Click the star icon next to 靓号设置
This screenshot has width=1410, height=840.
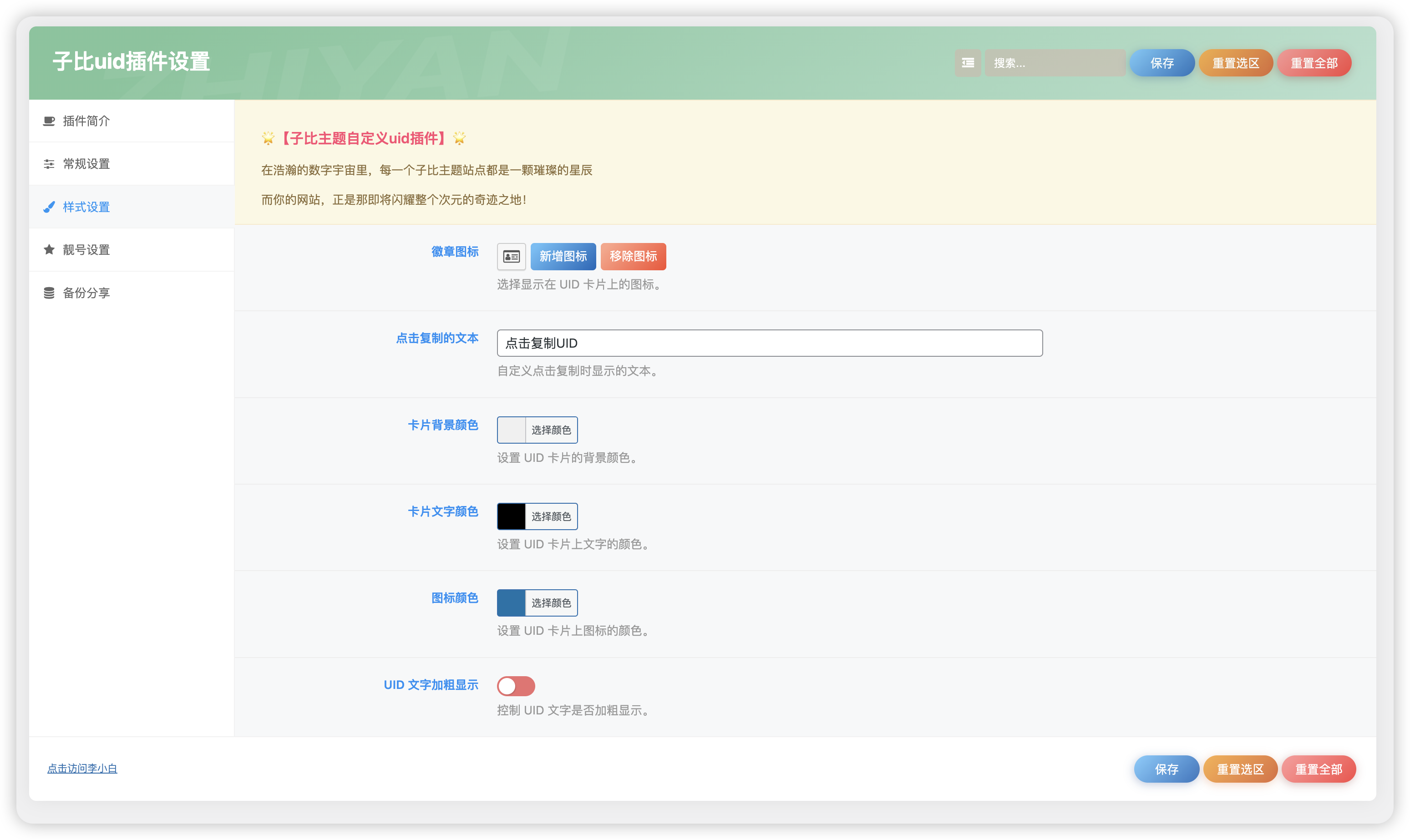coord(49,249)
